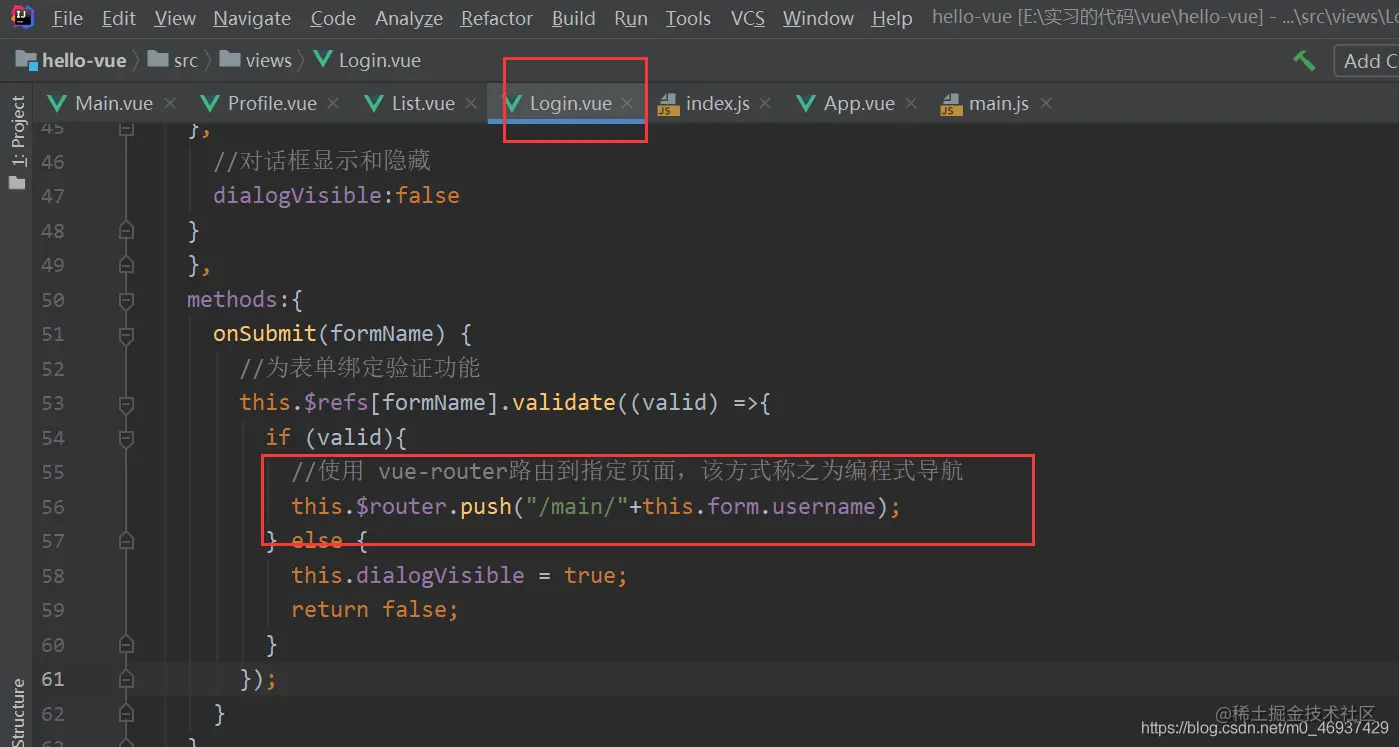The height and width of the screenshot is (747, 1399).
Task: Click the hammer Build Project icon
Action: point(1304,60)
